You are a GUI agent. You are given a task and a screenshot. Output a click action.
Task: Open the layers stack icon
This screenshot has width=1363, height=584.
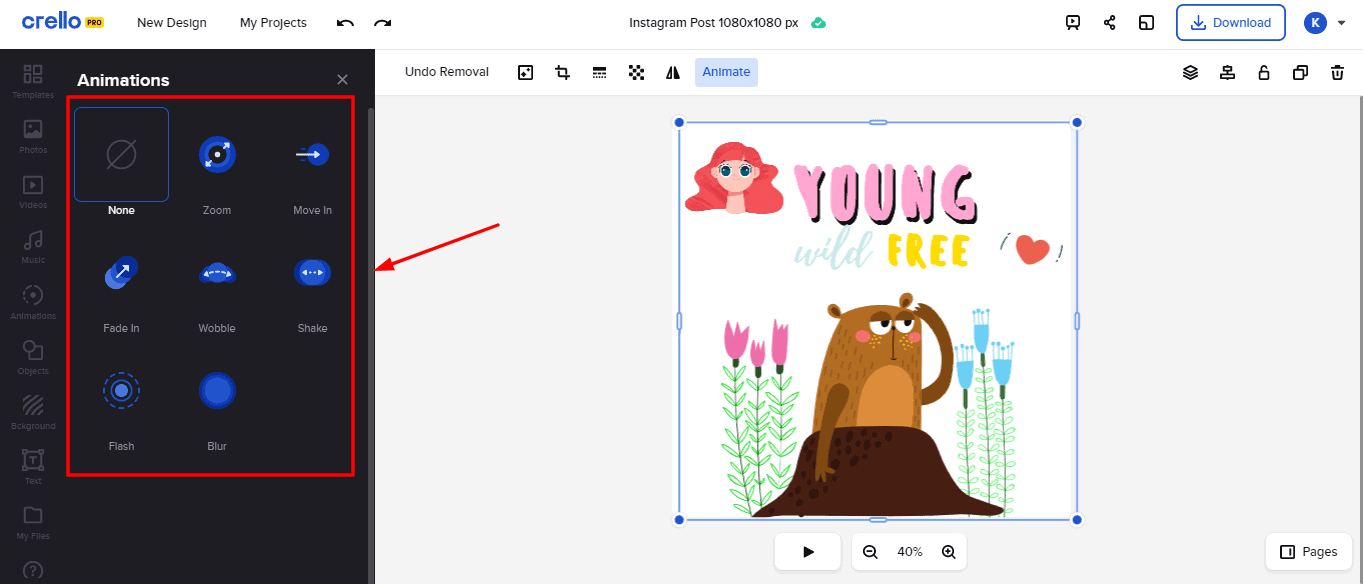1190,72
